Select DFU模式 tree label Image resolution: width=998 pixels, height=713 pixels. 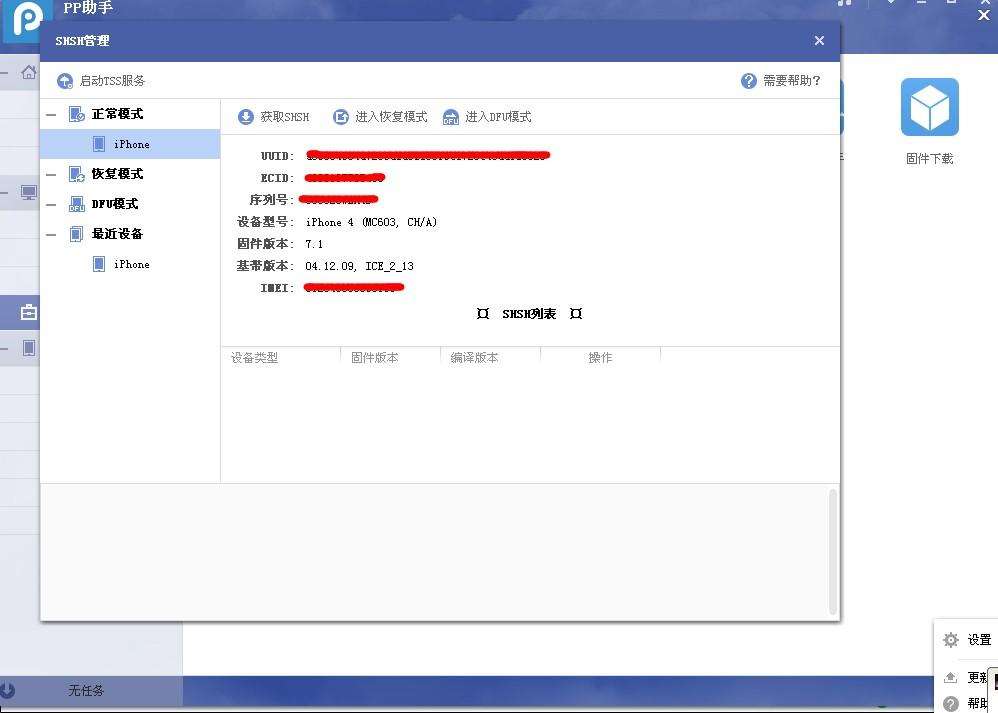coord(115,204)
